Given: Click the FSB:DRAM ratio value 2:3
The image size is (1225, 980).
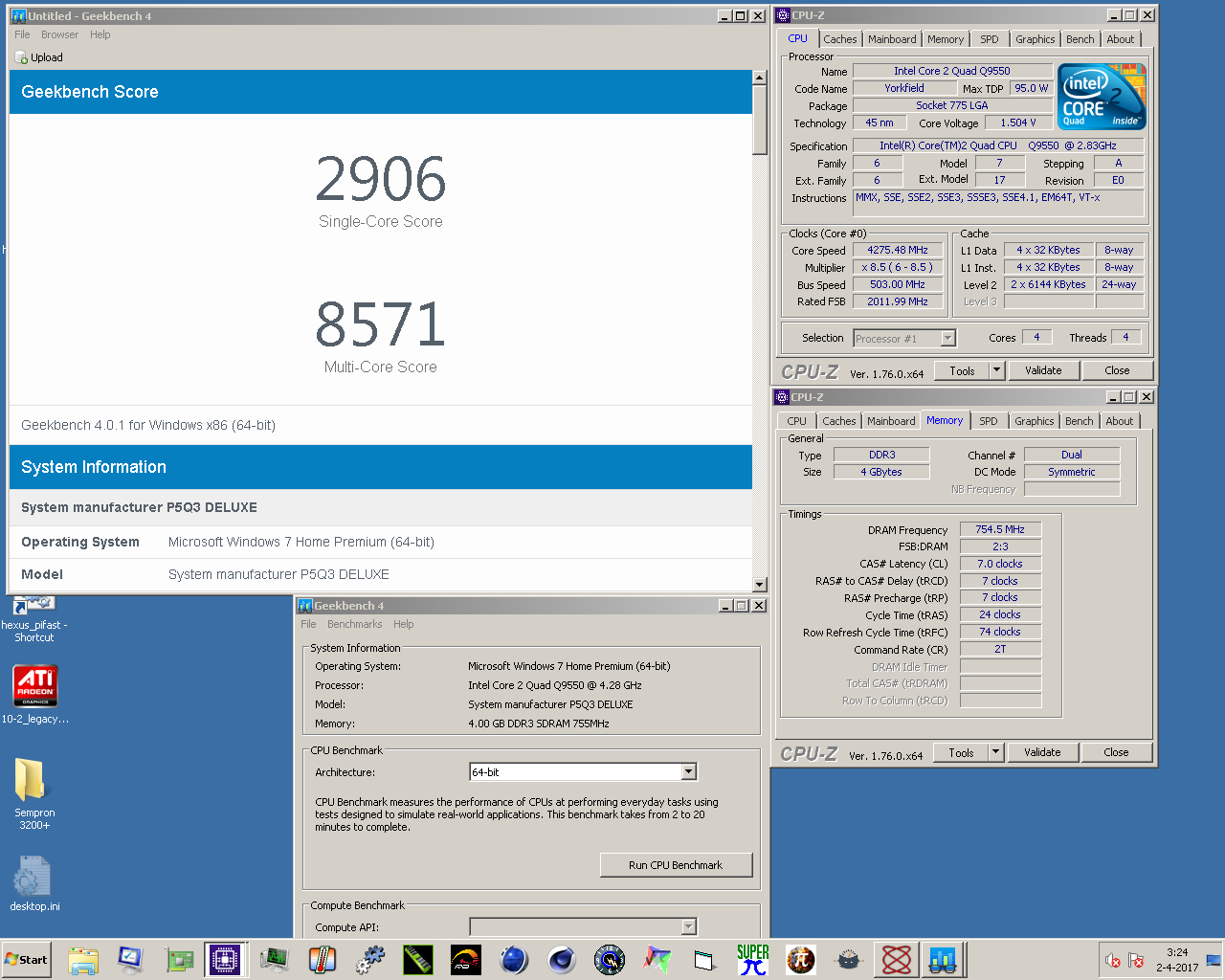Looking at the screenshot, I should 1000,546.
